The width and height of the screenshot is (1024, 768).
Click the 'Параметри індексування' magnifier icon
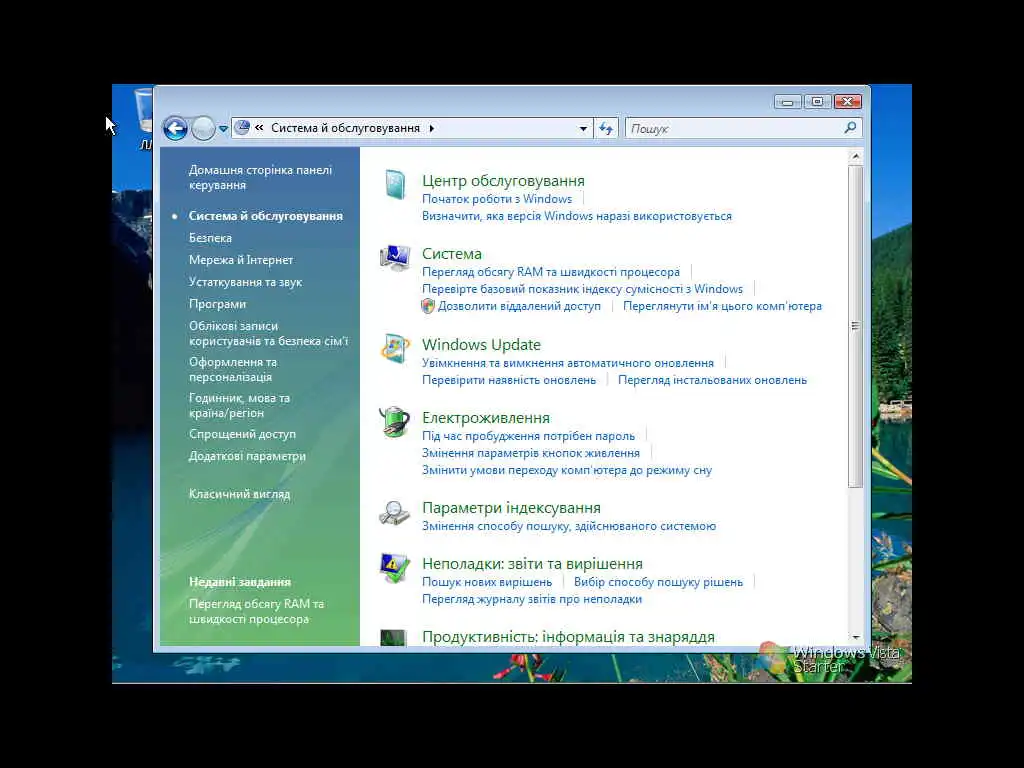[x=394, y=513]
